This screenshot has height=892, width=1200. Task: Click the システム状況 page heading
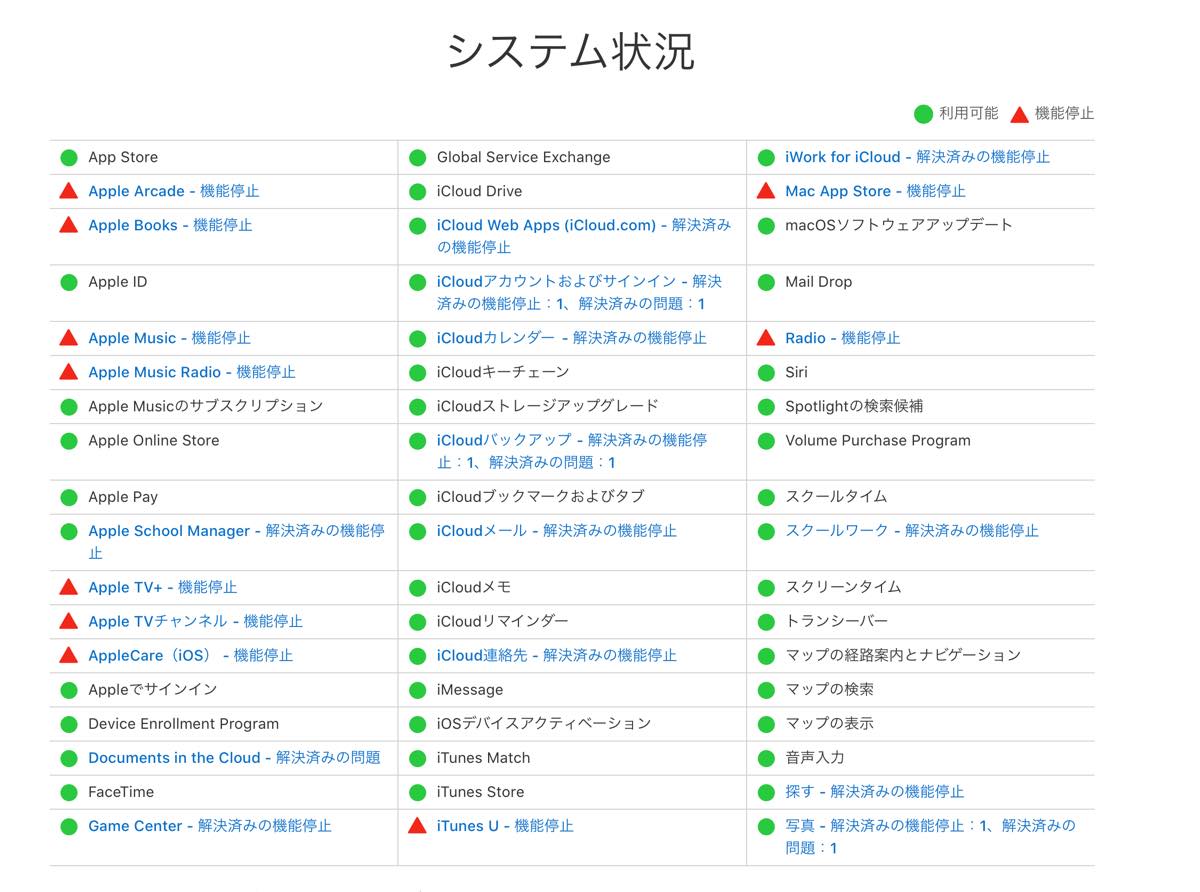point(571,51)
